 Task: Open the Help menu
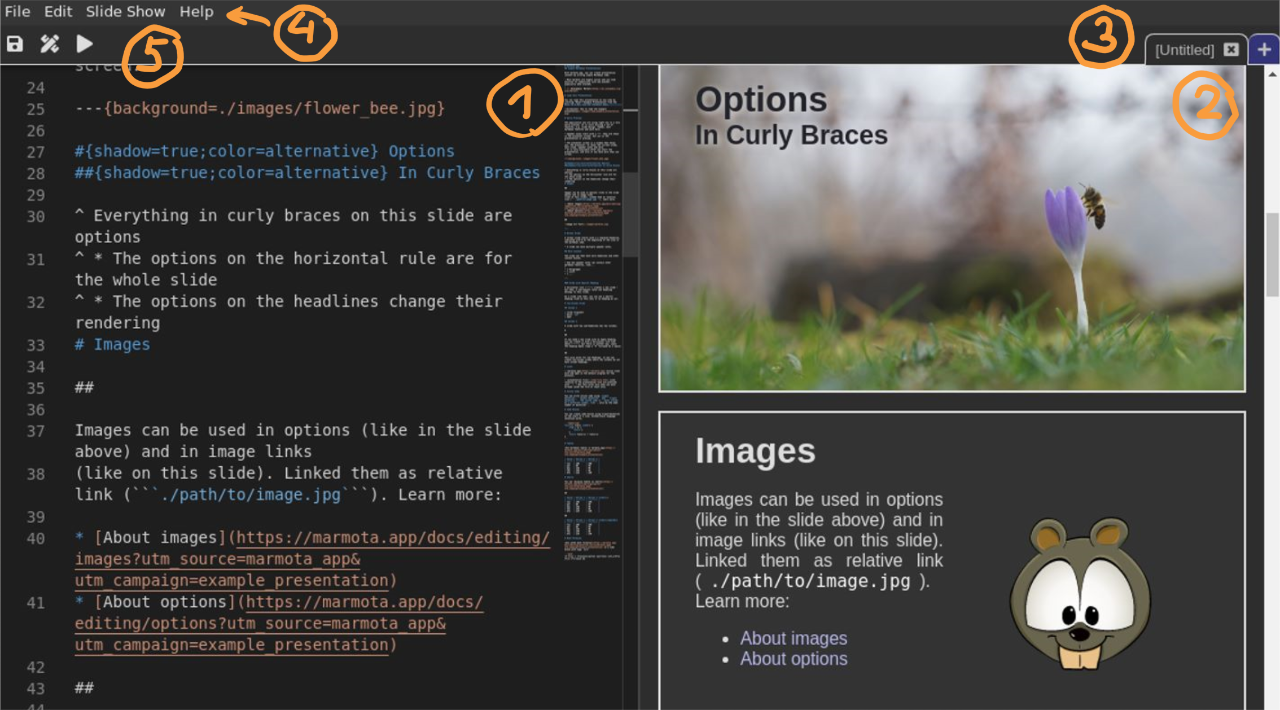point(196,11)
